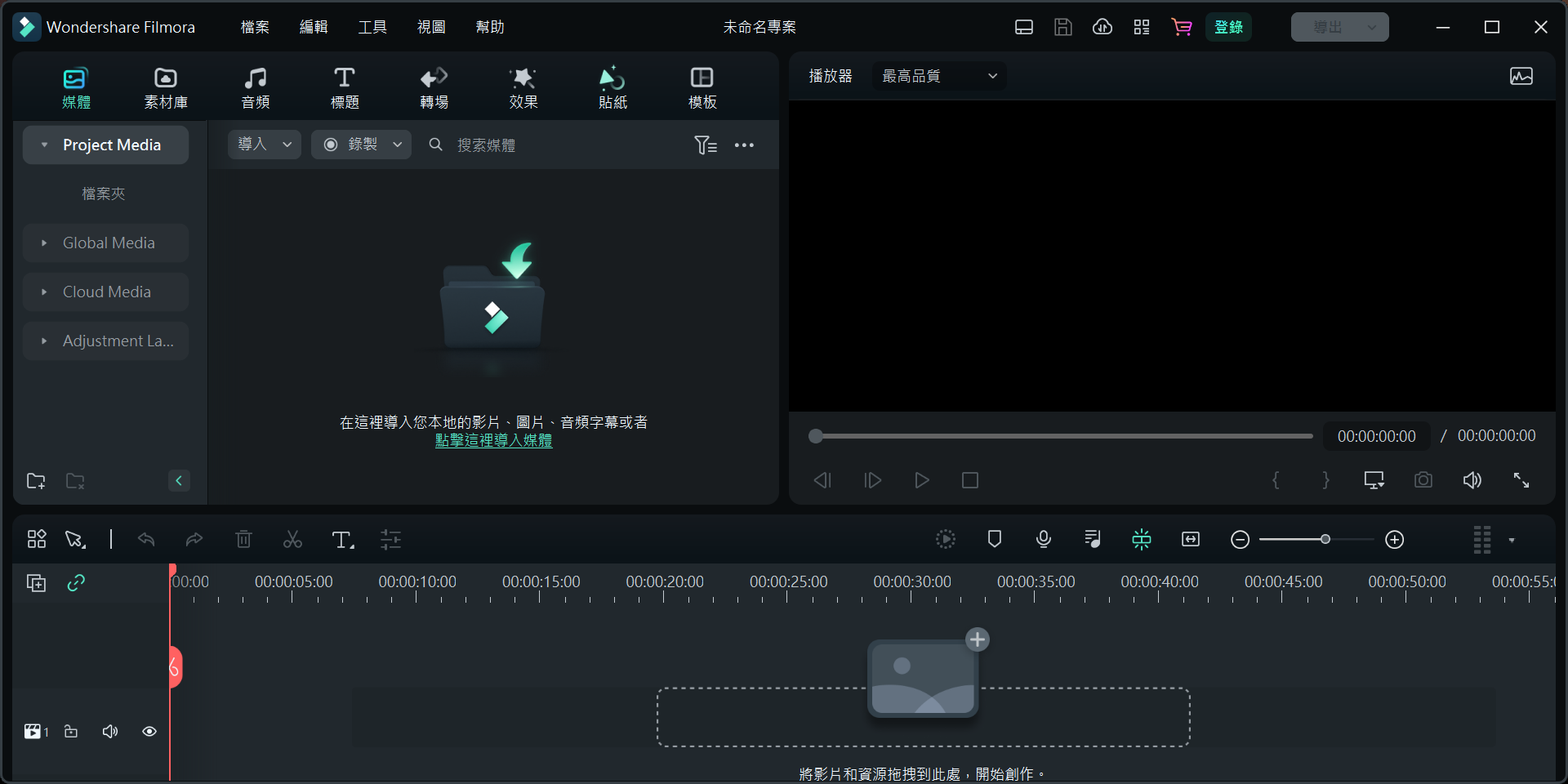Click the player scopes image icon

click(x=1521, y=76)
